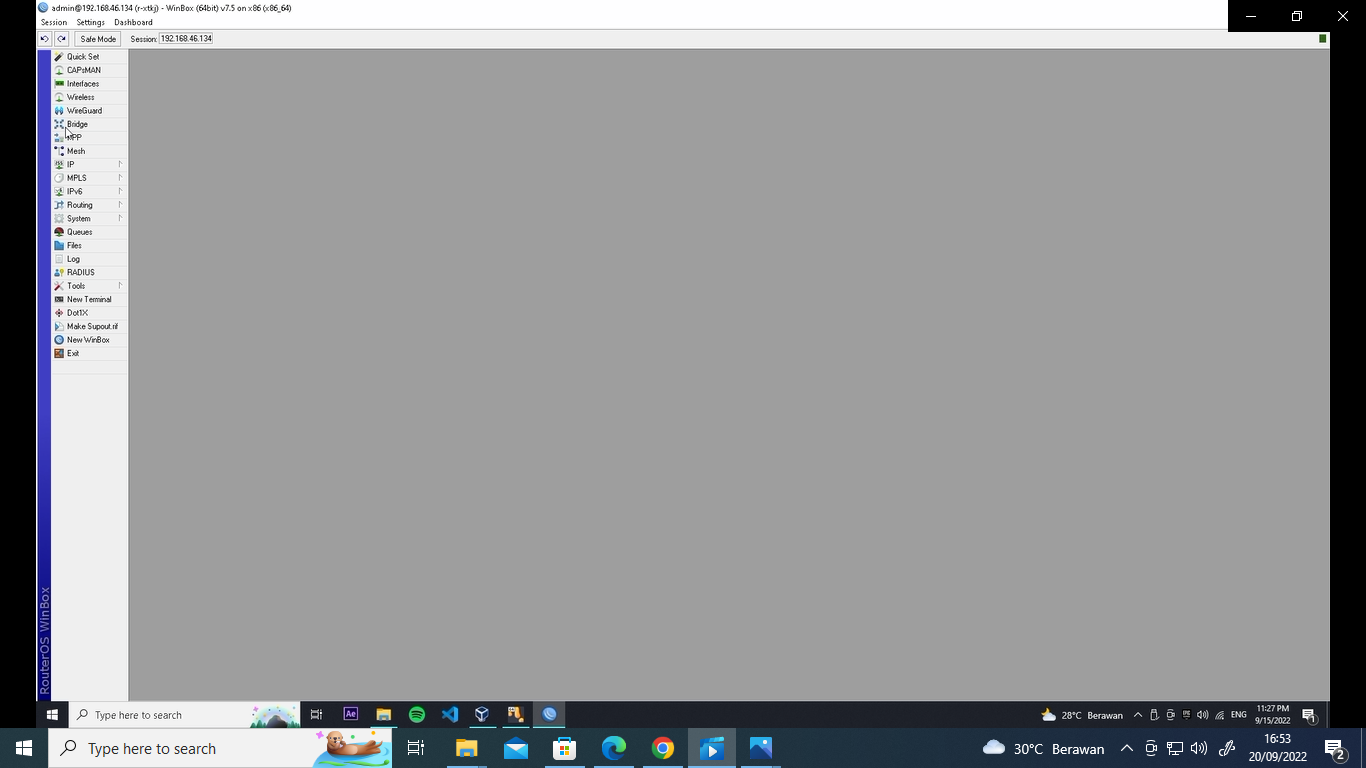The image size is (1366, 768).
Task: Open the Dashboard menu
Action: [x=133, y=22]
